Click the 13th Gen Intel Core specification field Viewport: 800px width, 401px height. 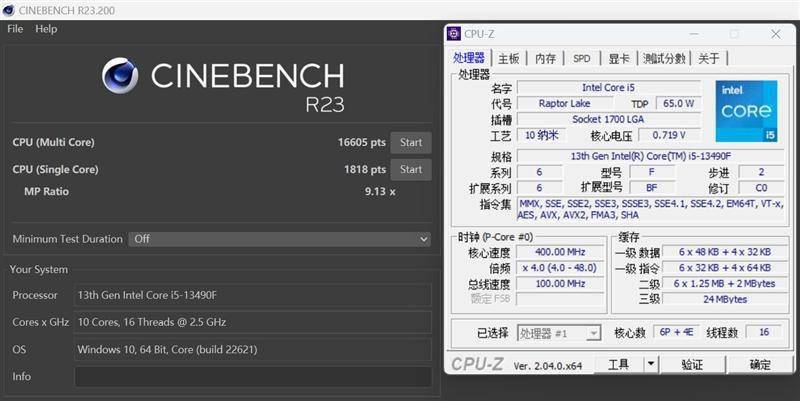651,156
